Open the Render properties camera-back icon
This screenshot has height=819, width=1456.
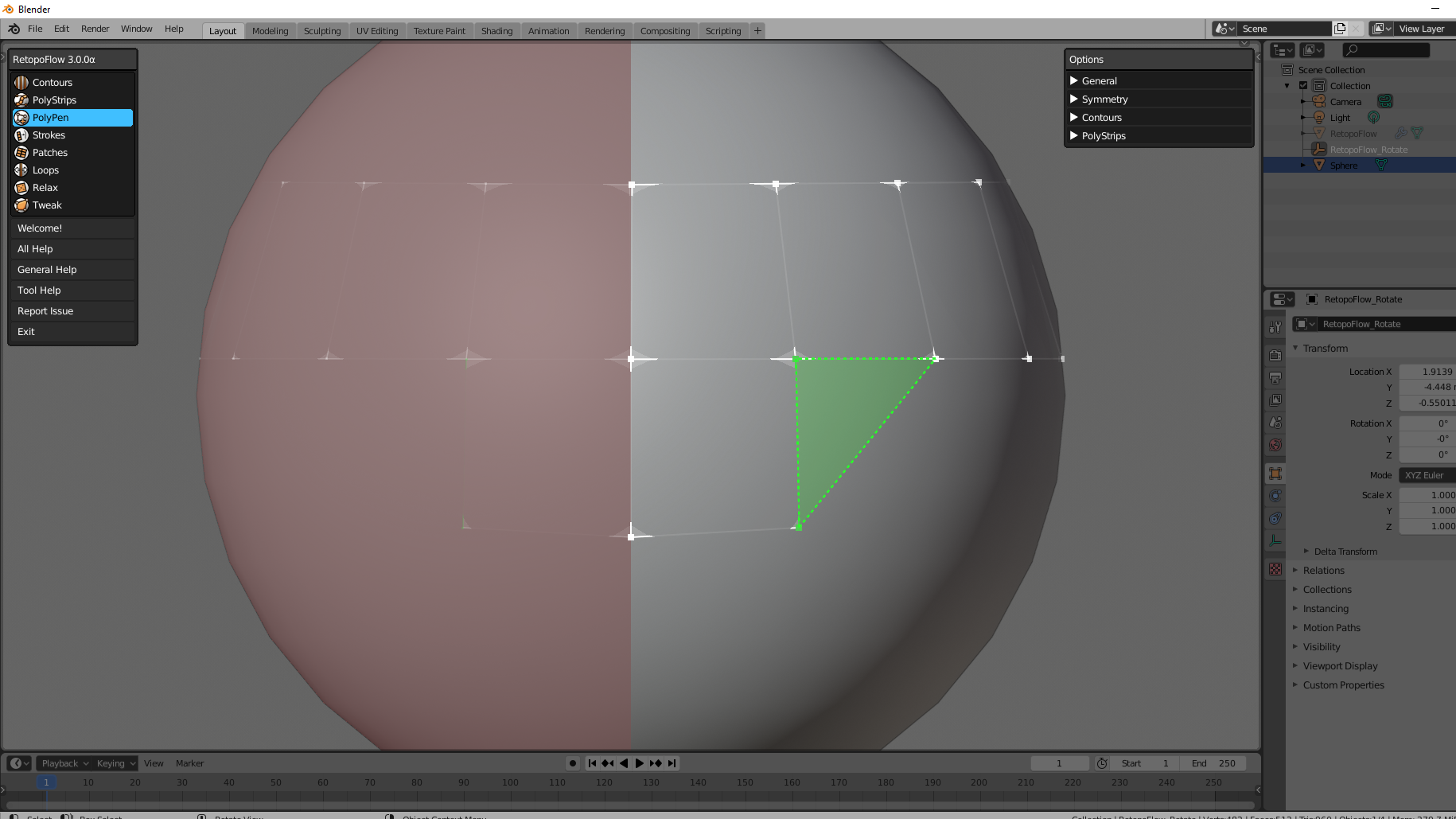tap(1275, 353)
